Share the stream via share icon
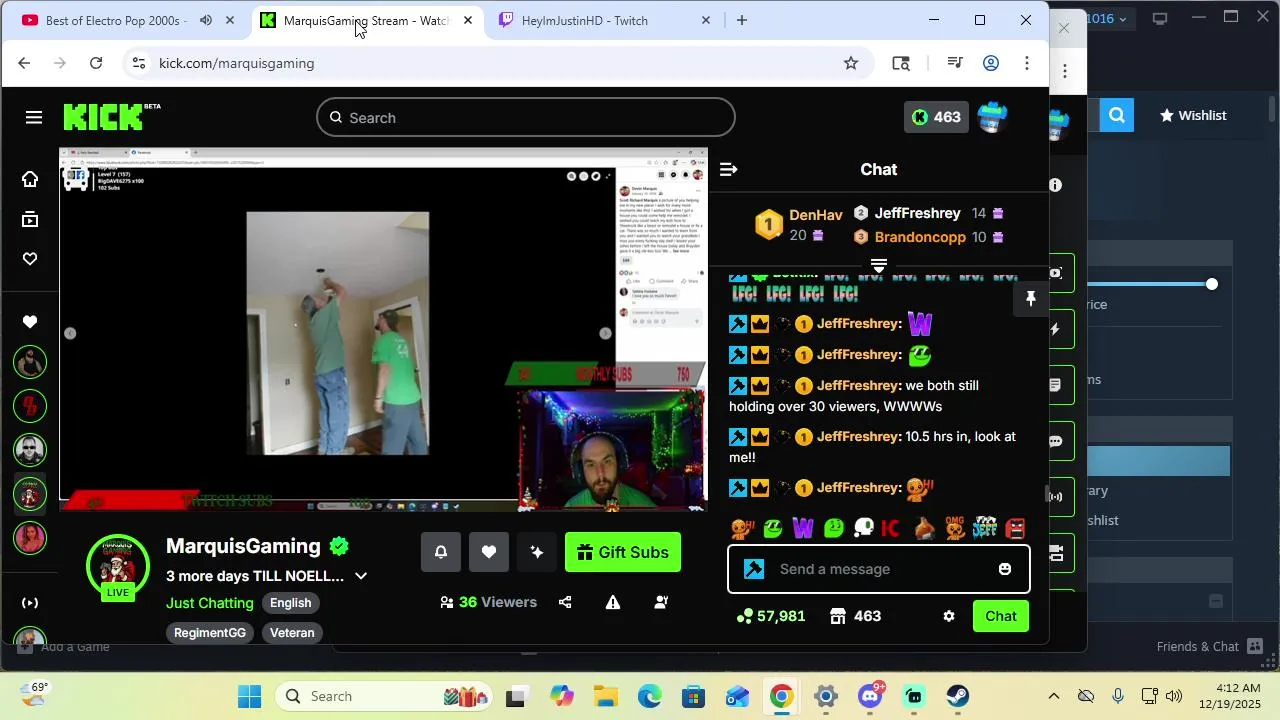Screen dimensions: 1280x720 tap(565, 602)
